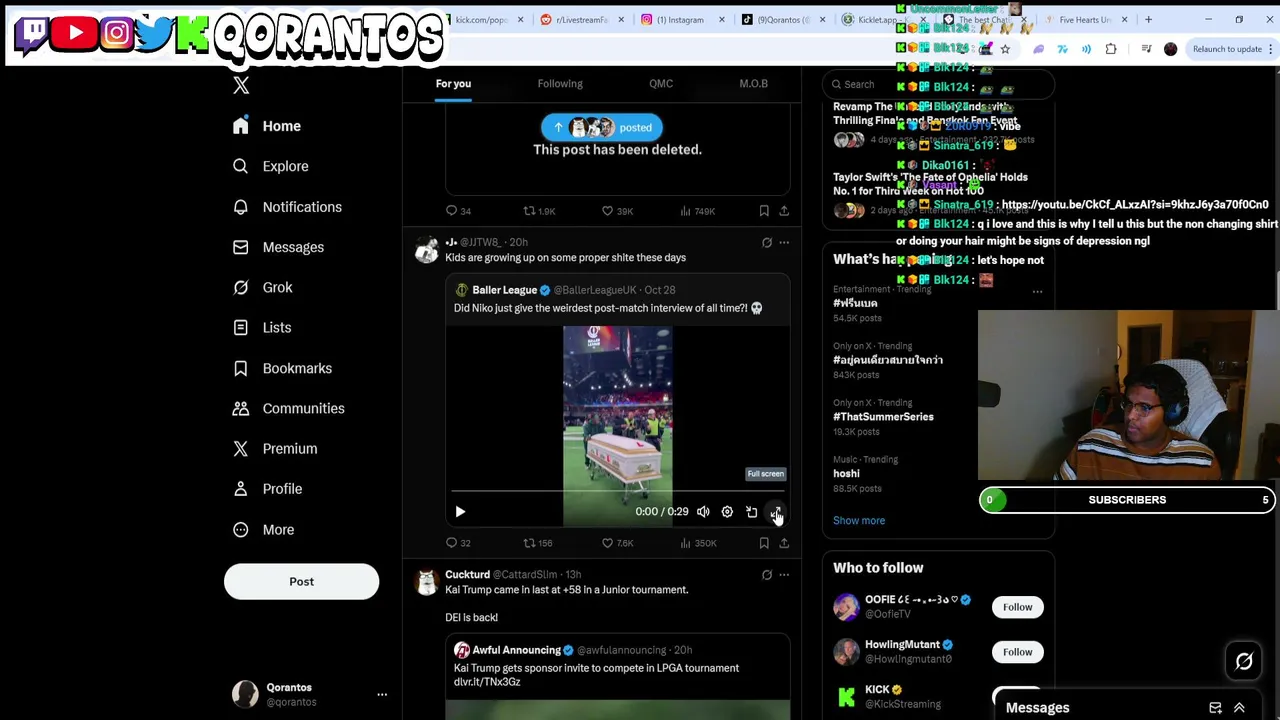Viewport: 1280px width, 720px height.
Task: Compose a new message in Messages drawer
Action: [x=1215, y=708]
